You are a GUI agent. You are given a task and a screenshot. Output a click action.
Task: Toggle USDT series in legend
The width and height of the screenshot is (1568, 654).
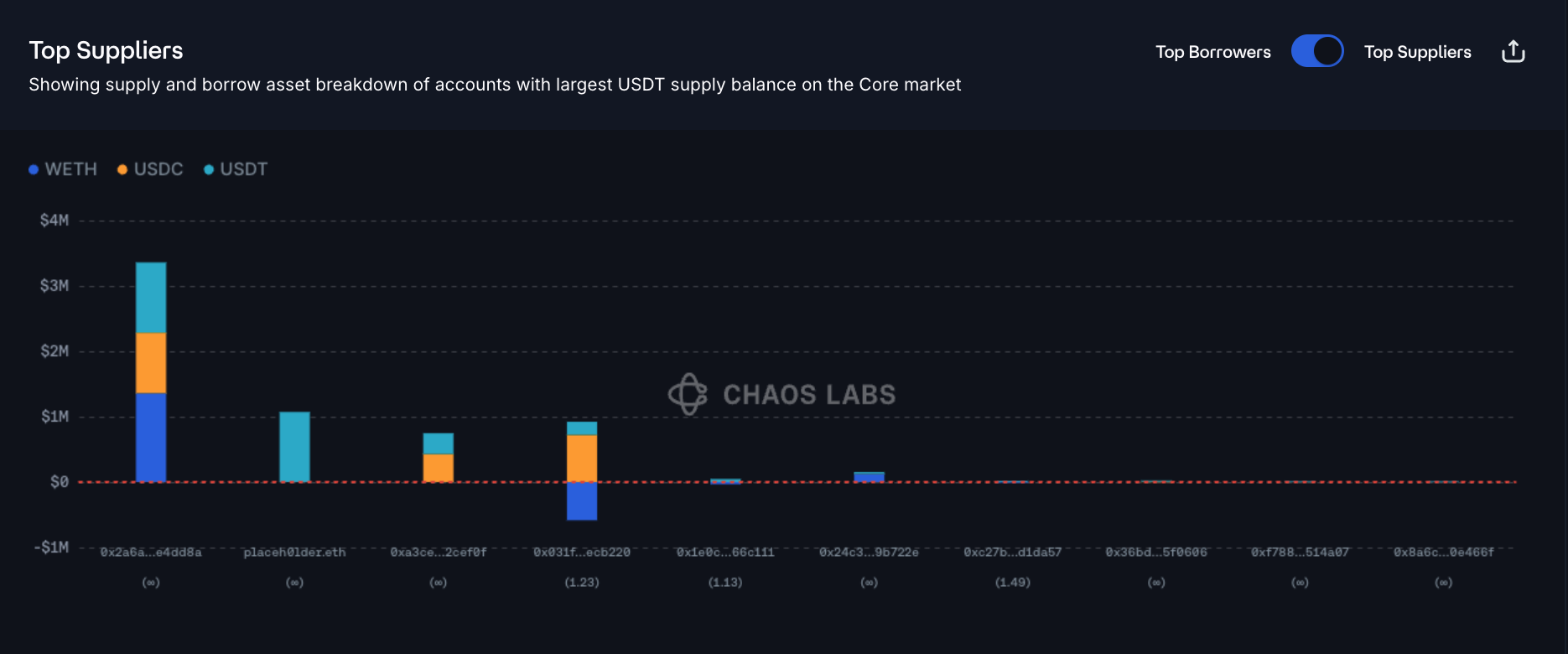236,169
